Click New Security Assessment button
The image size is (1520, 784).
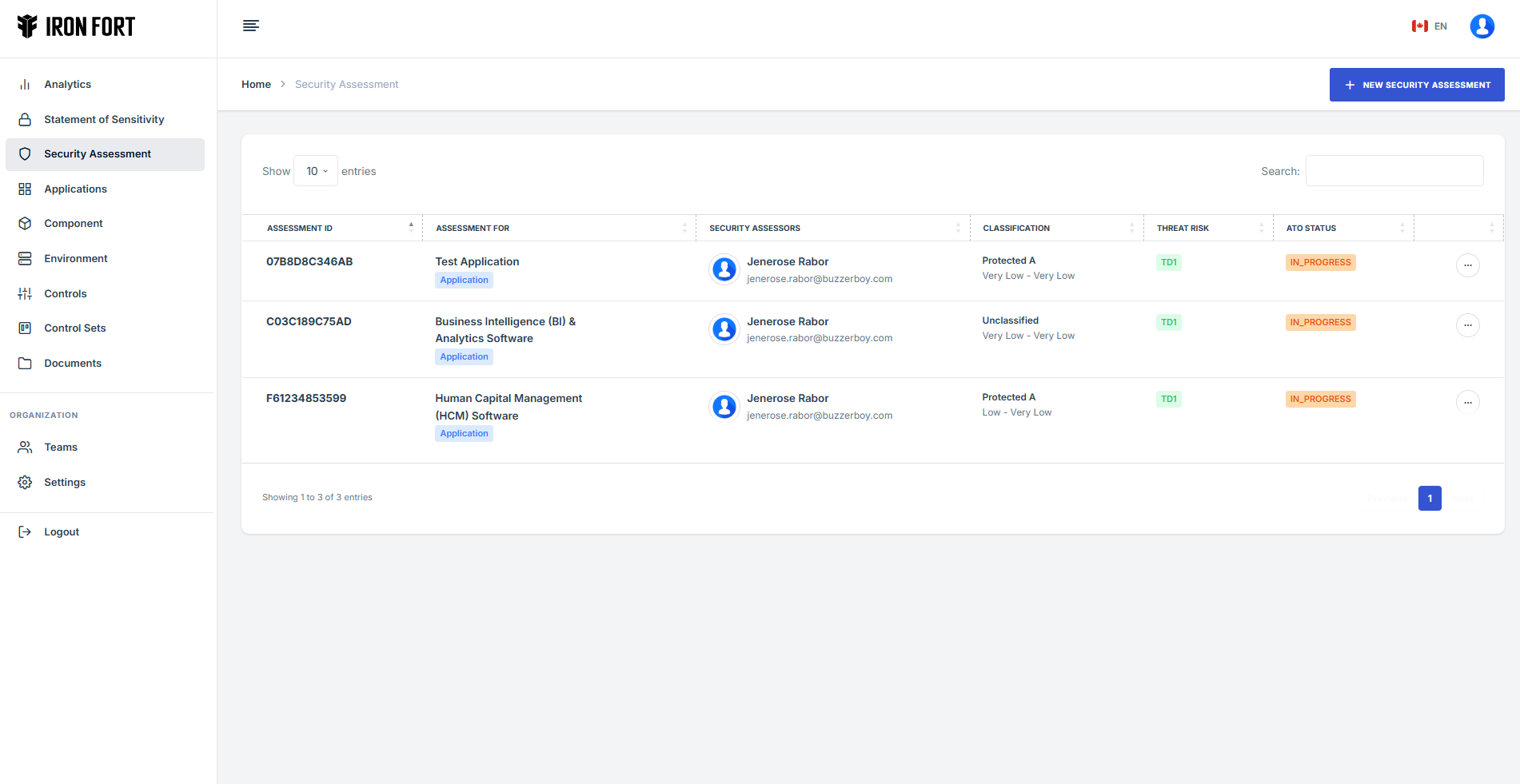[x=1416, y=85]
